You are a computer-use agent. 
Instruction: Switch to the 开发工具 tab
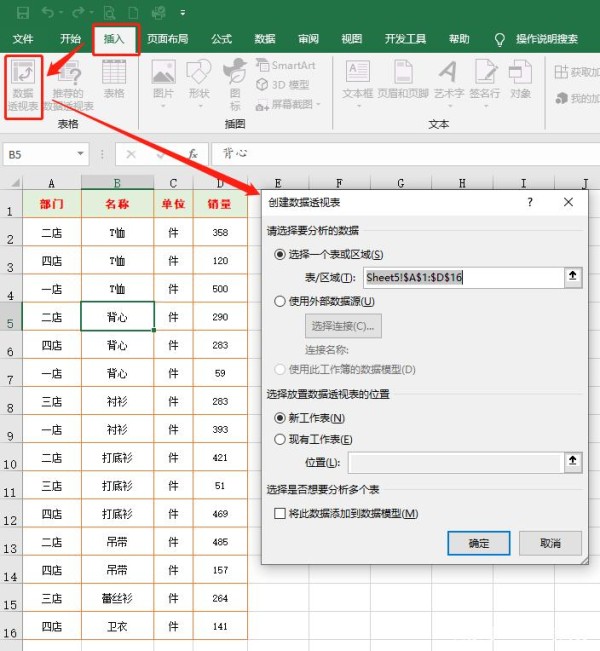pos(405,39)
